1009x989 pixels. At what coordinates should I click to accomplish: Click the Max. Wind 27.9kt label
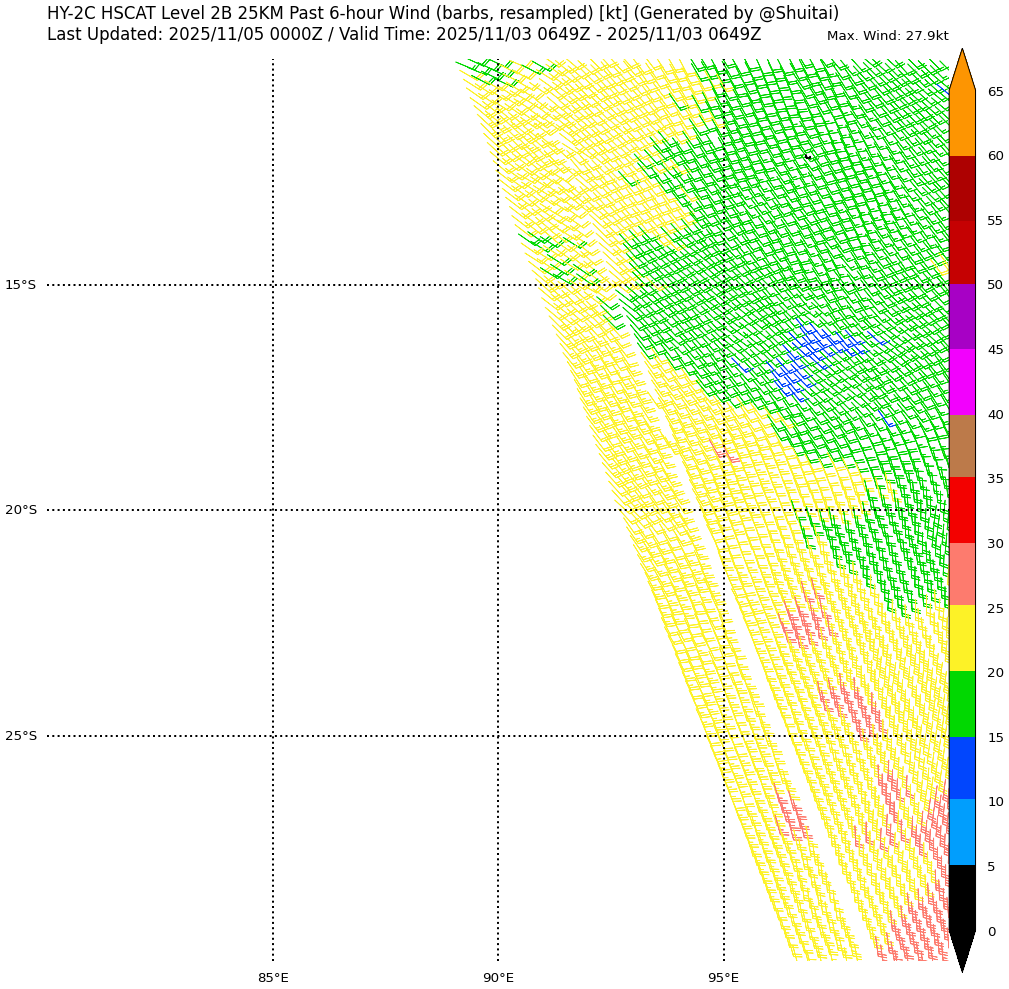point(887,36)
